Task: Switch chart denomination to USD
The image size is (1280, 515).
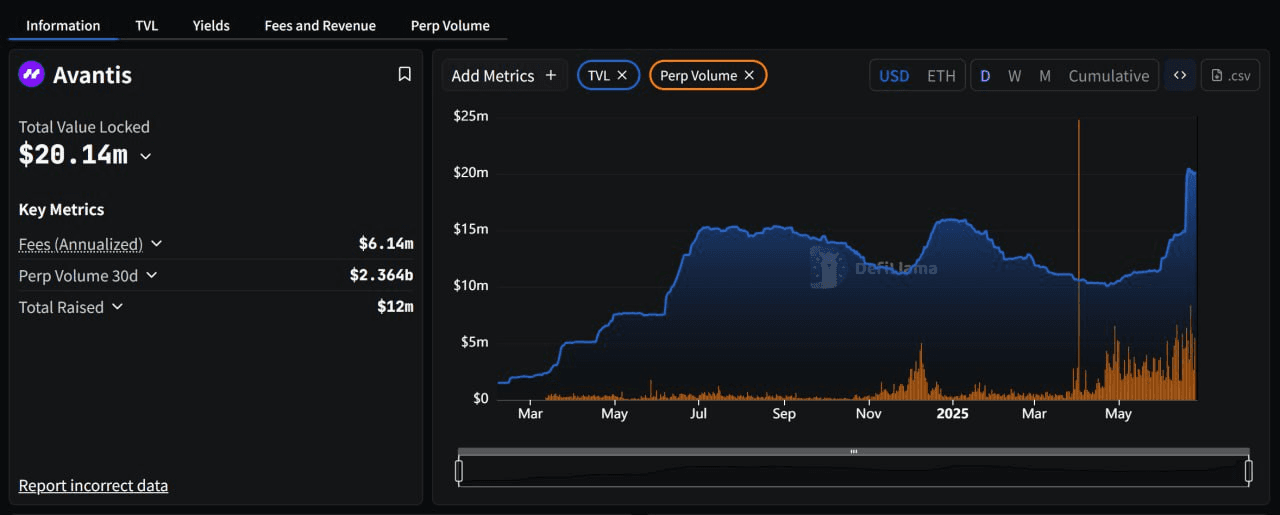Action: click(x=894, y=75)
